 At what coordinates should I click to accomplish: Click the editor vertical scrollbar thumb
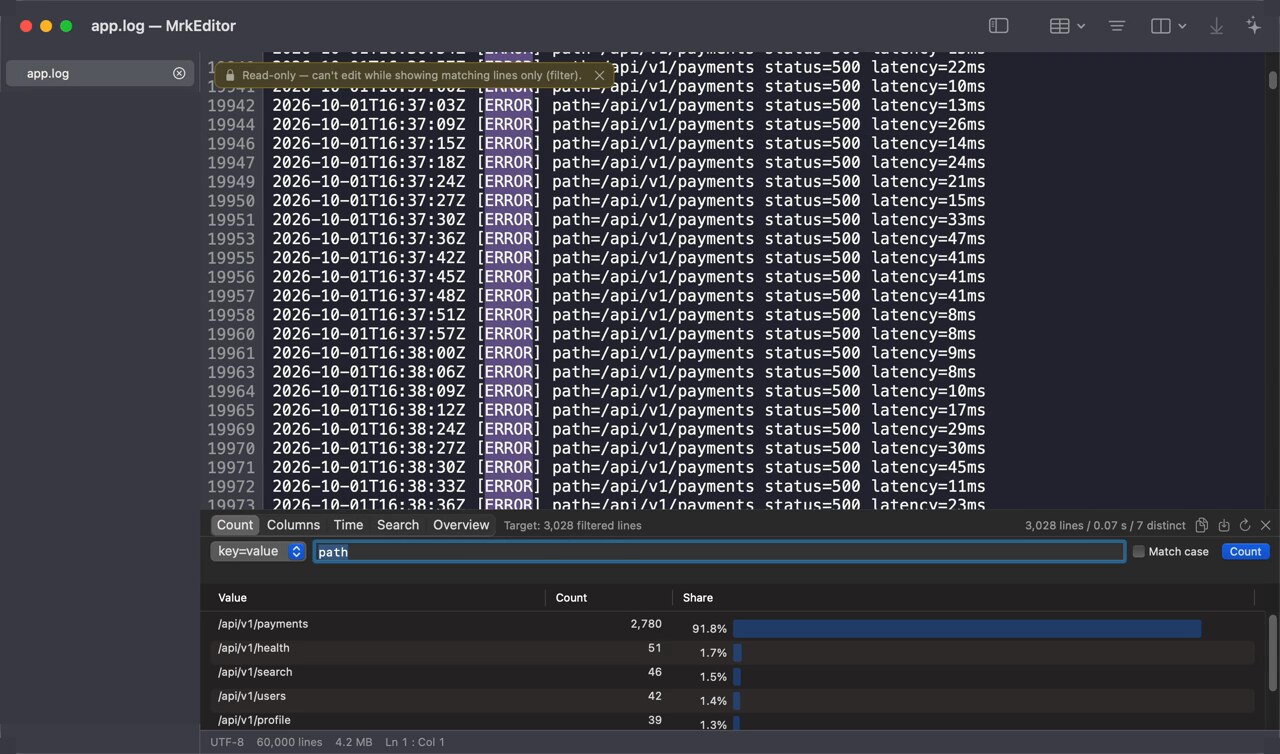tap(1272, 80)
